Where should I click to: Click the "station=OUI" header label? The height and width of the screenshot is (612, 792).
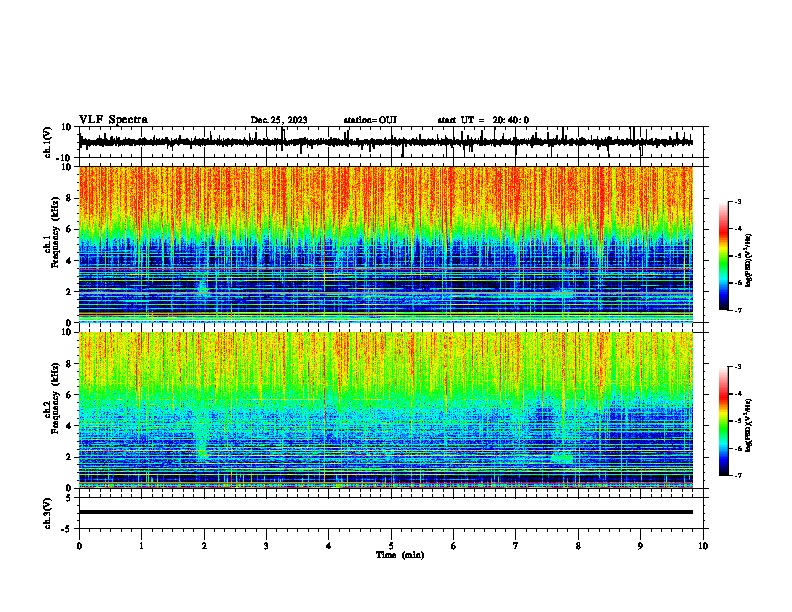tap(370, 120)
